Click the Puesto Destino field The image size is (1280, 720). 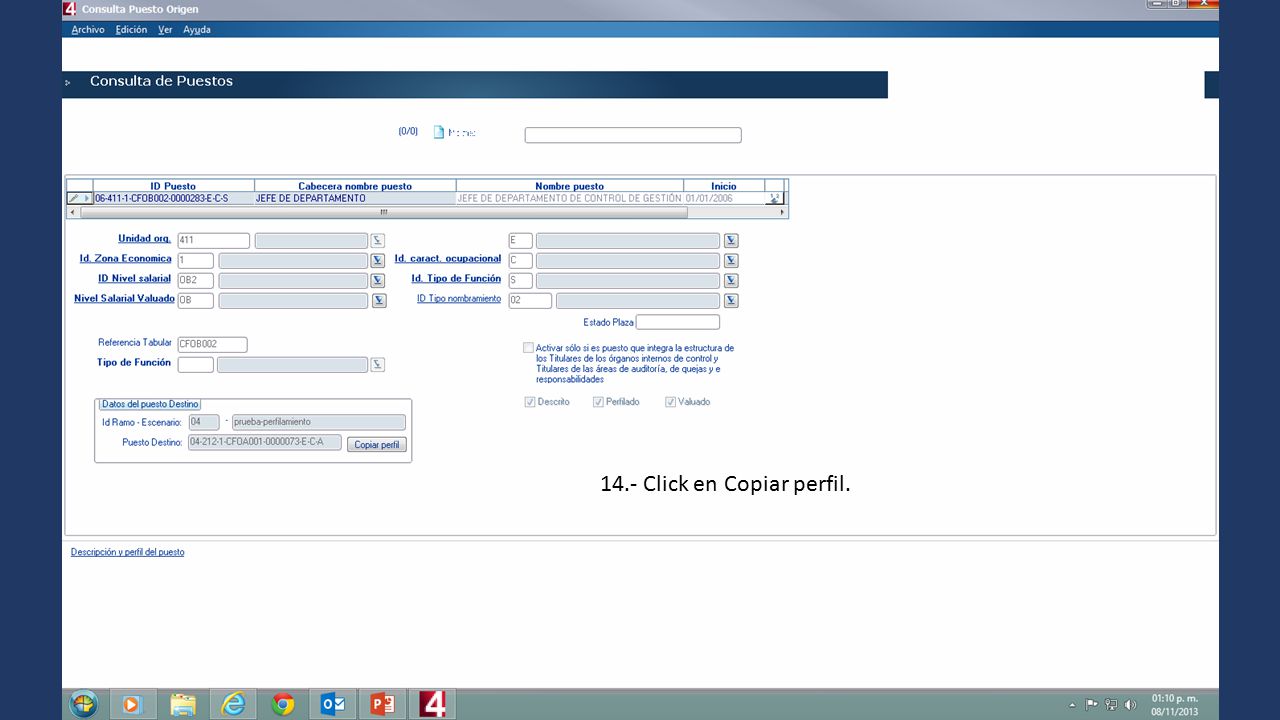[x=264, y=442]
